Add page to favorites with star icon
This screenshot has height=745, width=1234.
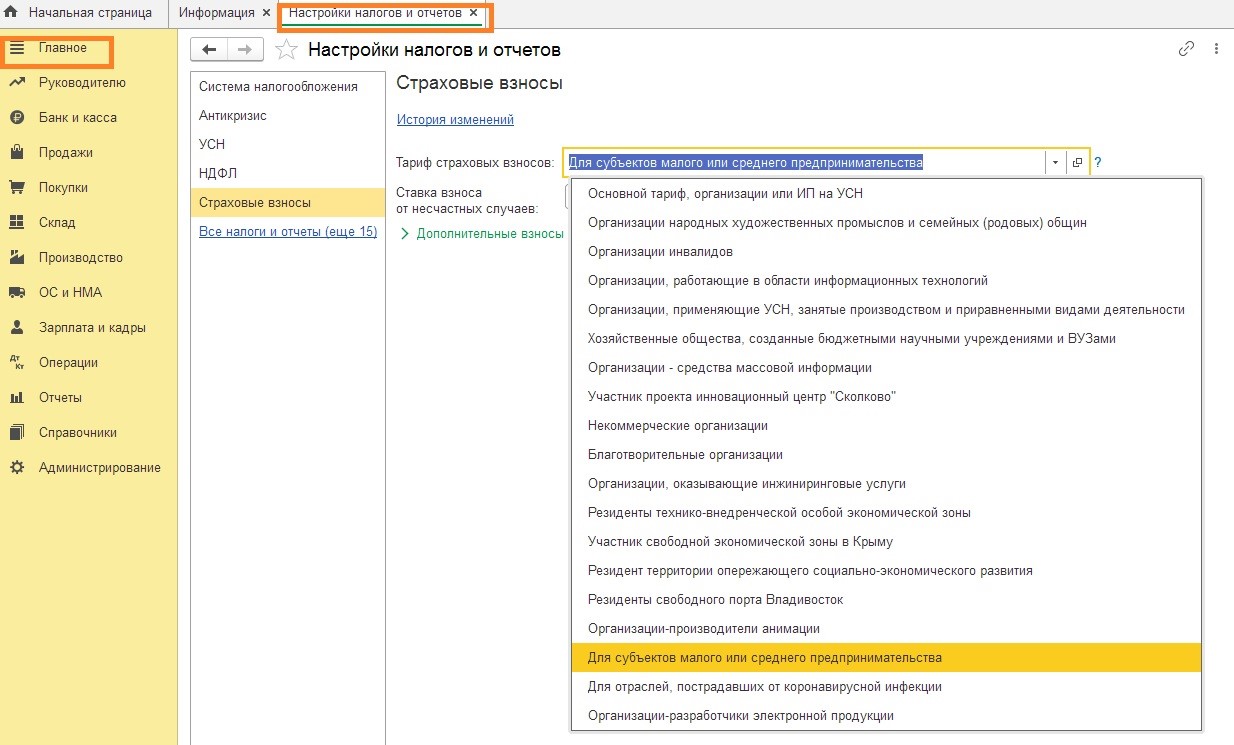click(286, 50)
